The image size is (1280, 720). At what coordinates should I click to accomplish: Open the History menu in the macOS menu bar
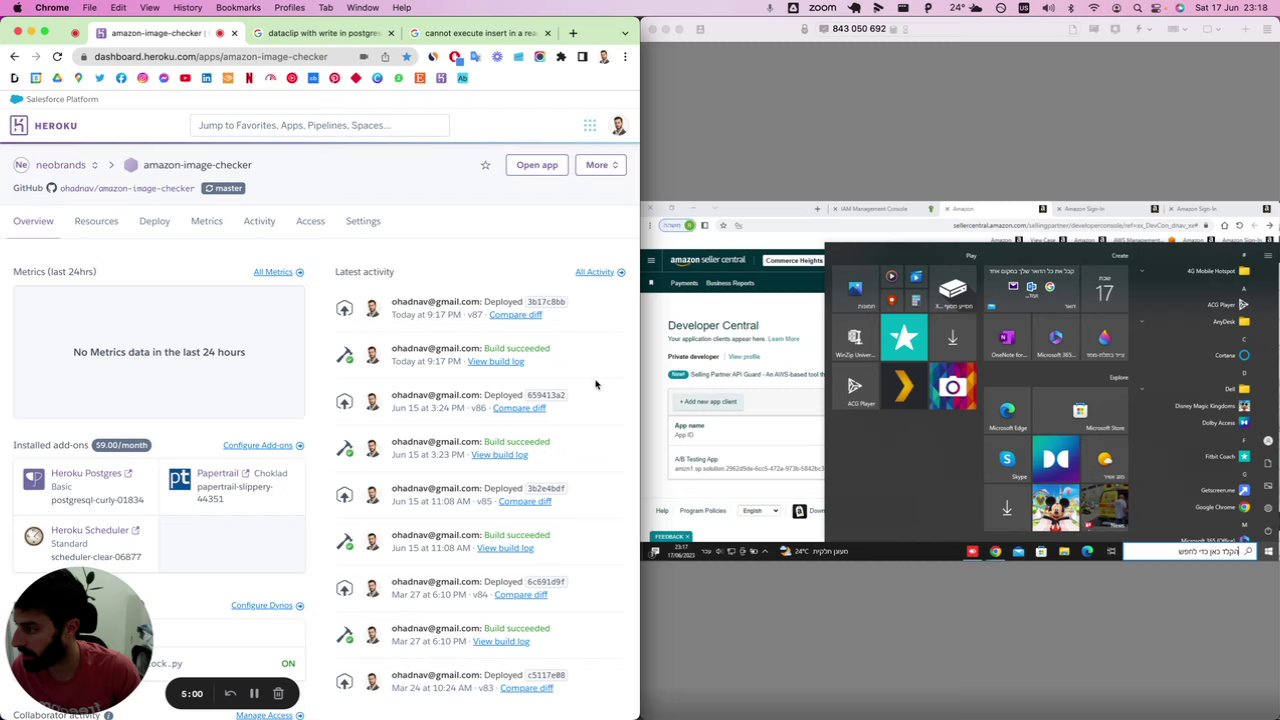coord(187,8)
